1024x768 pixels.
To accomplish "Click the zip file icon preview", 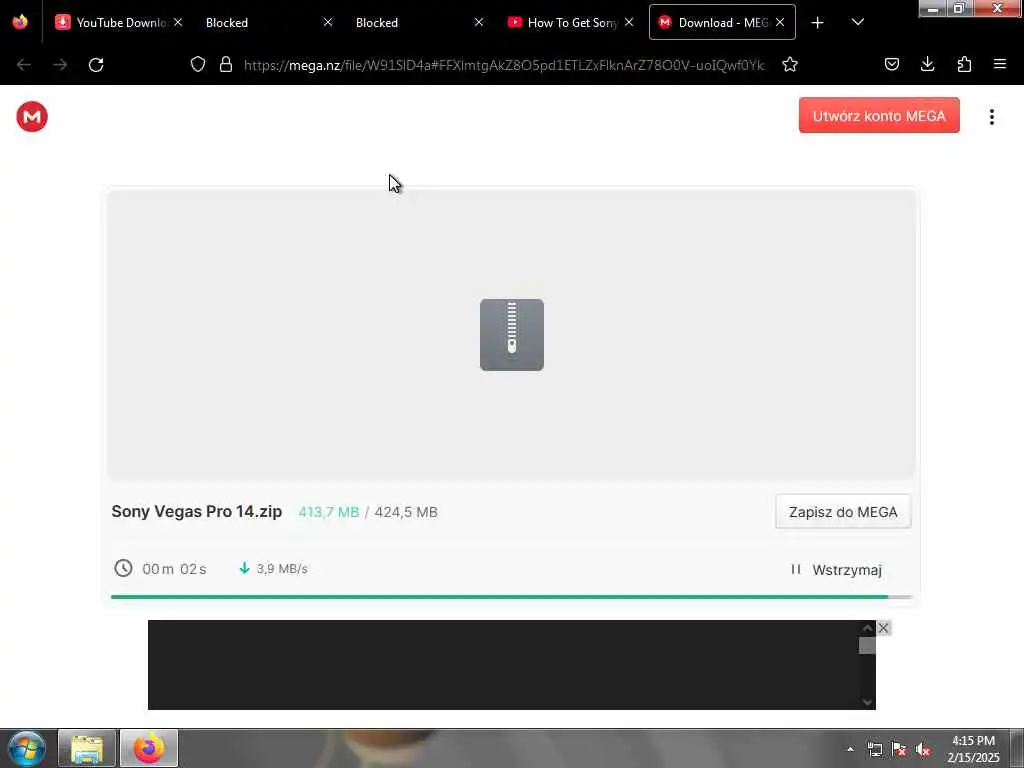I will (x=511, y=335).
